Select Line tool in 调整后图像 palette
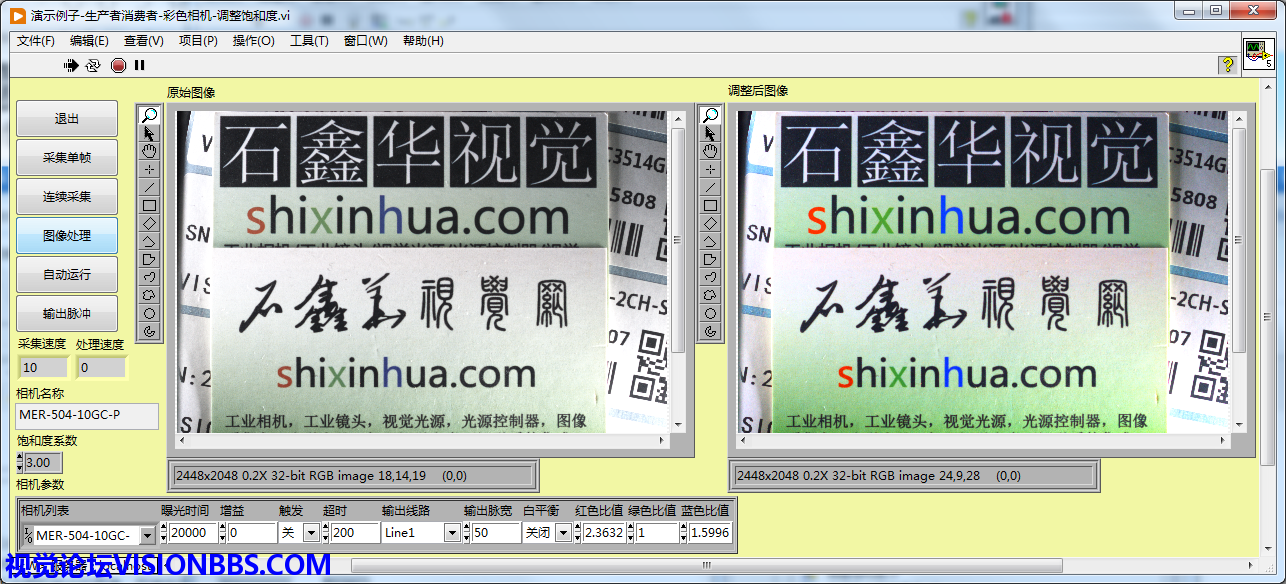 click(710, 187)
